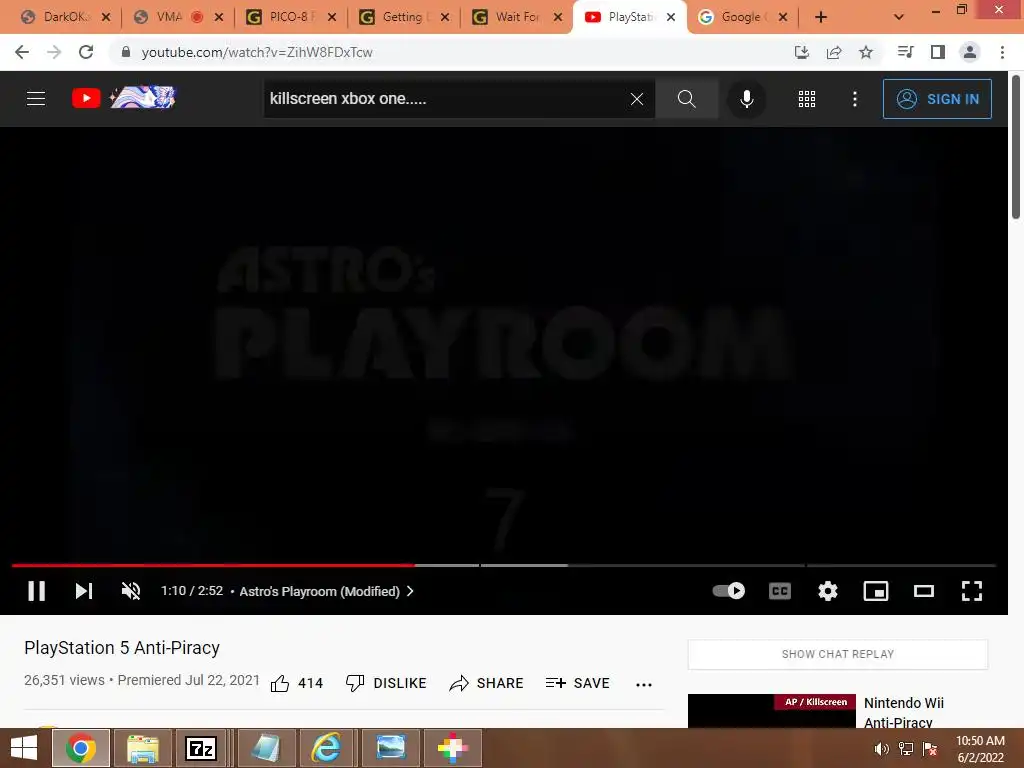Start voice search with the microphone
Screen dimensions: 1024x768
click(746, 99)
